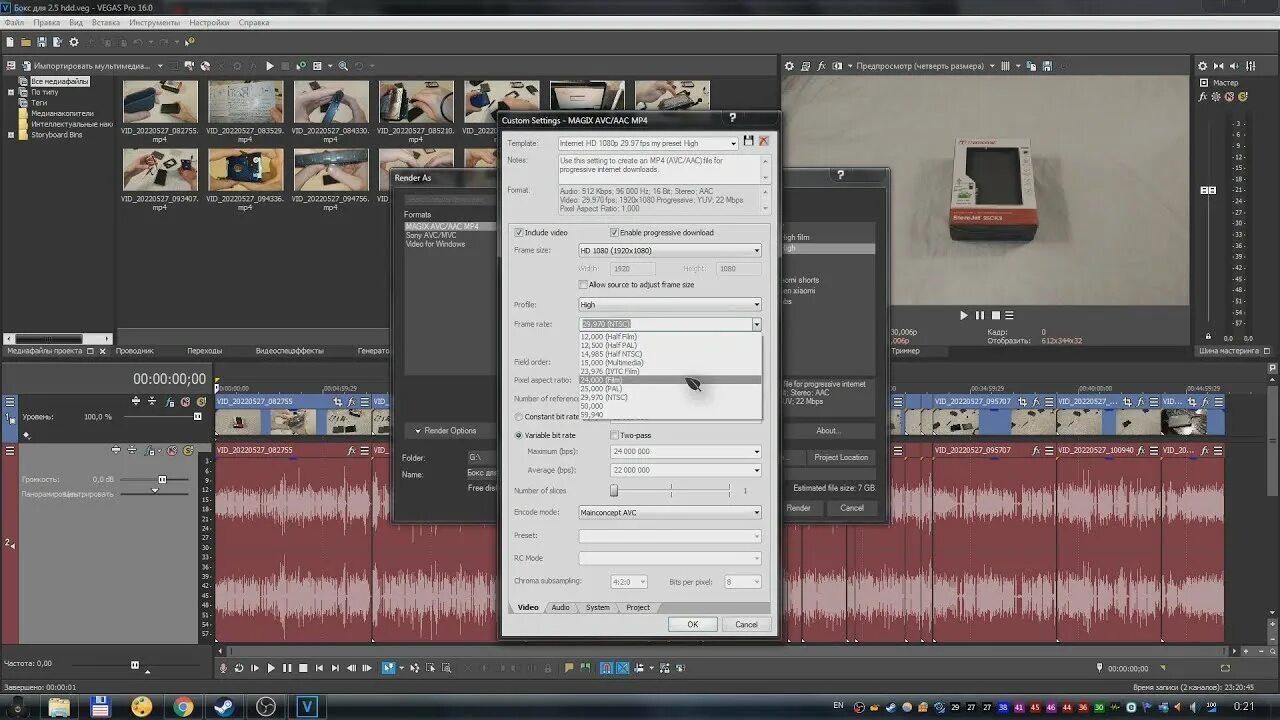Play the timeline from the transport bar
Screen dimensions: 1280x720
tap(271, 668)
